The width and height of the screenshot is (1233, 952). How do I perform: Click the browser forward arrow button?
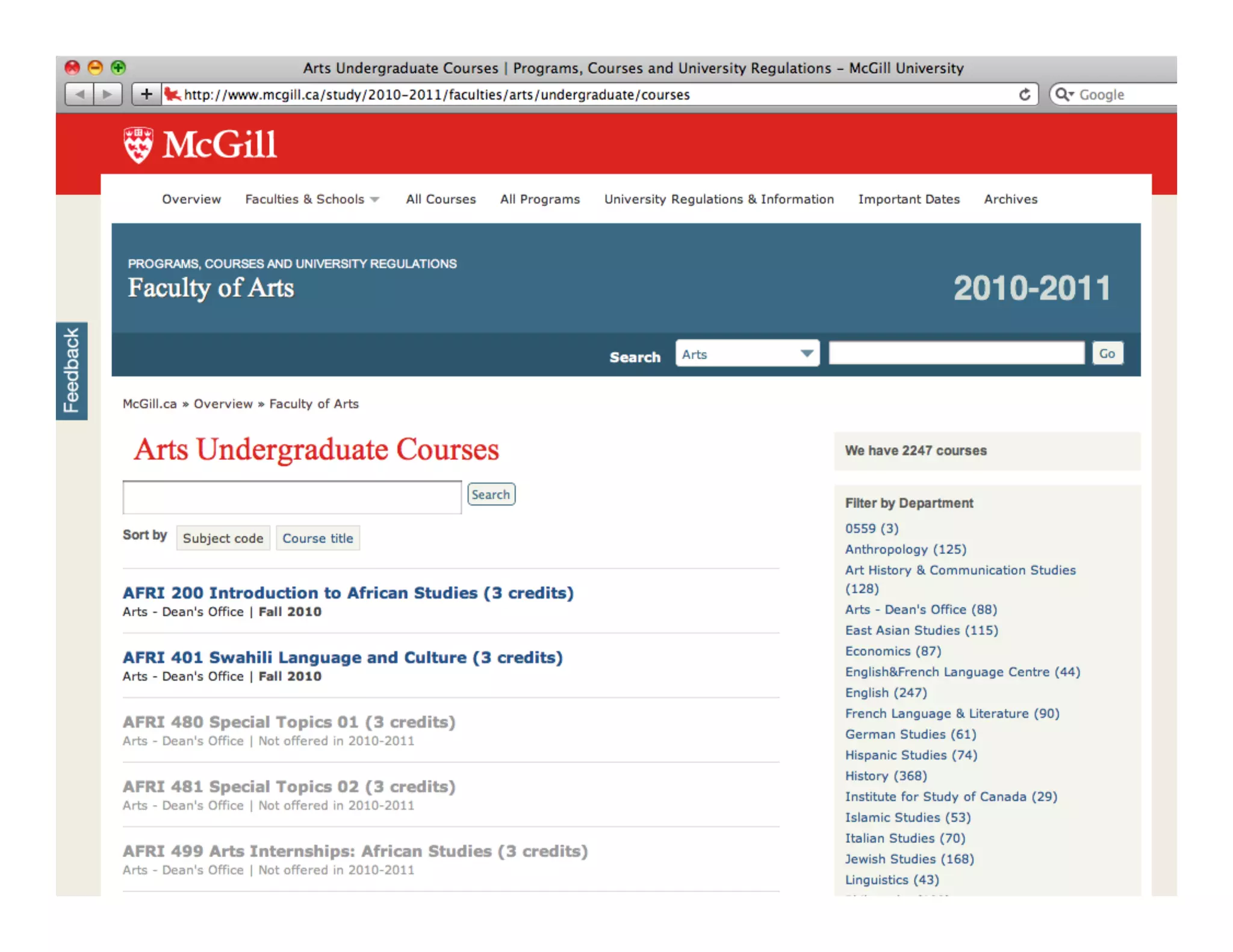108,94
